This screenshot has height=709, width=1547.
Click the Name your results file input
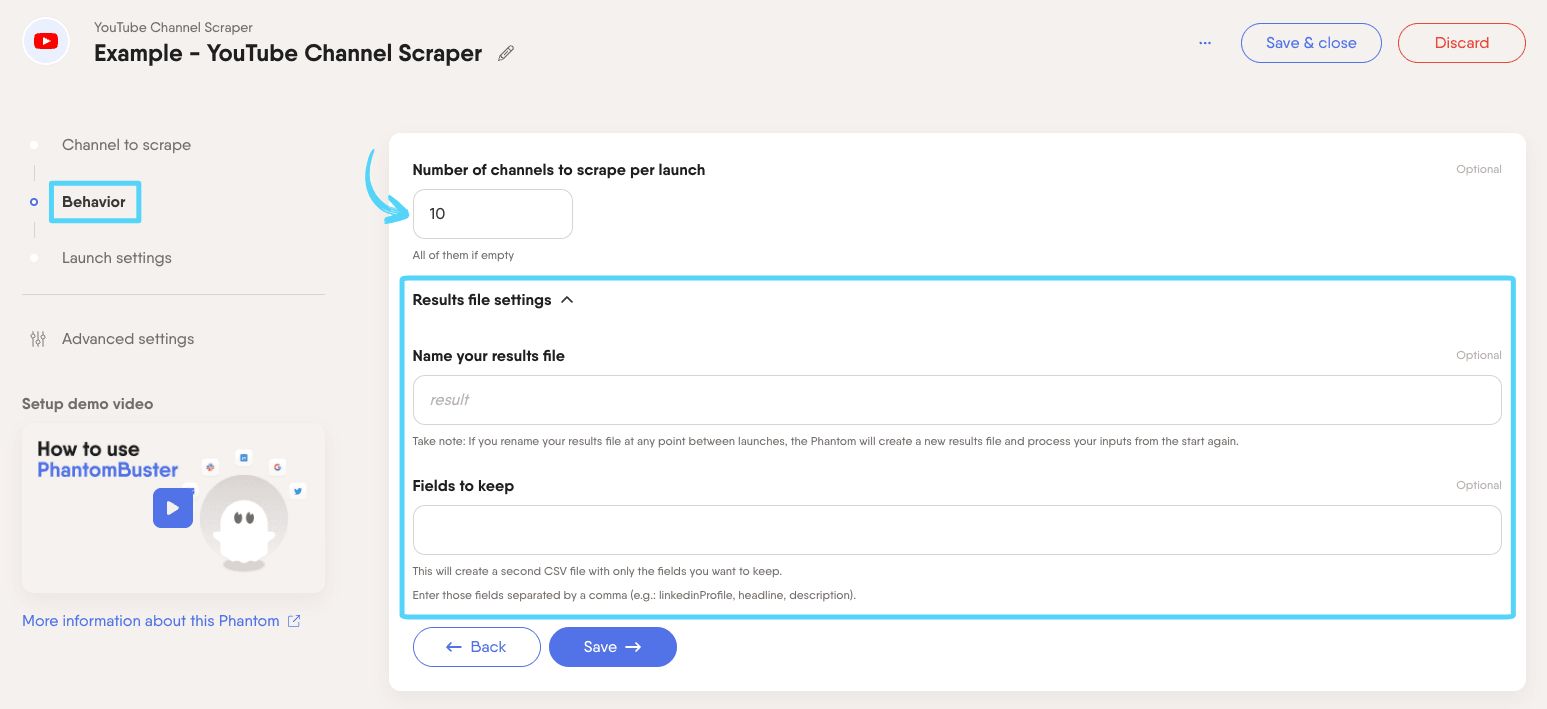956,399
